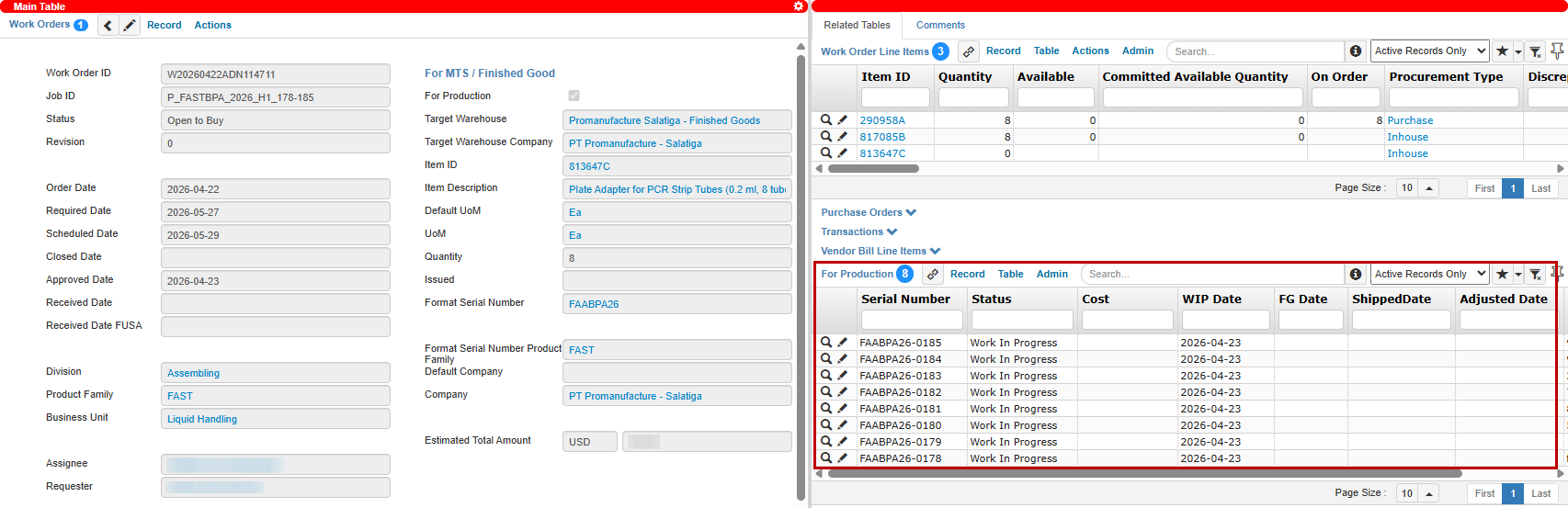
Task: Click Serial Number column filter field
Action: (912, 320)
